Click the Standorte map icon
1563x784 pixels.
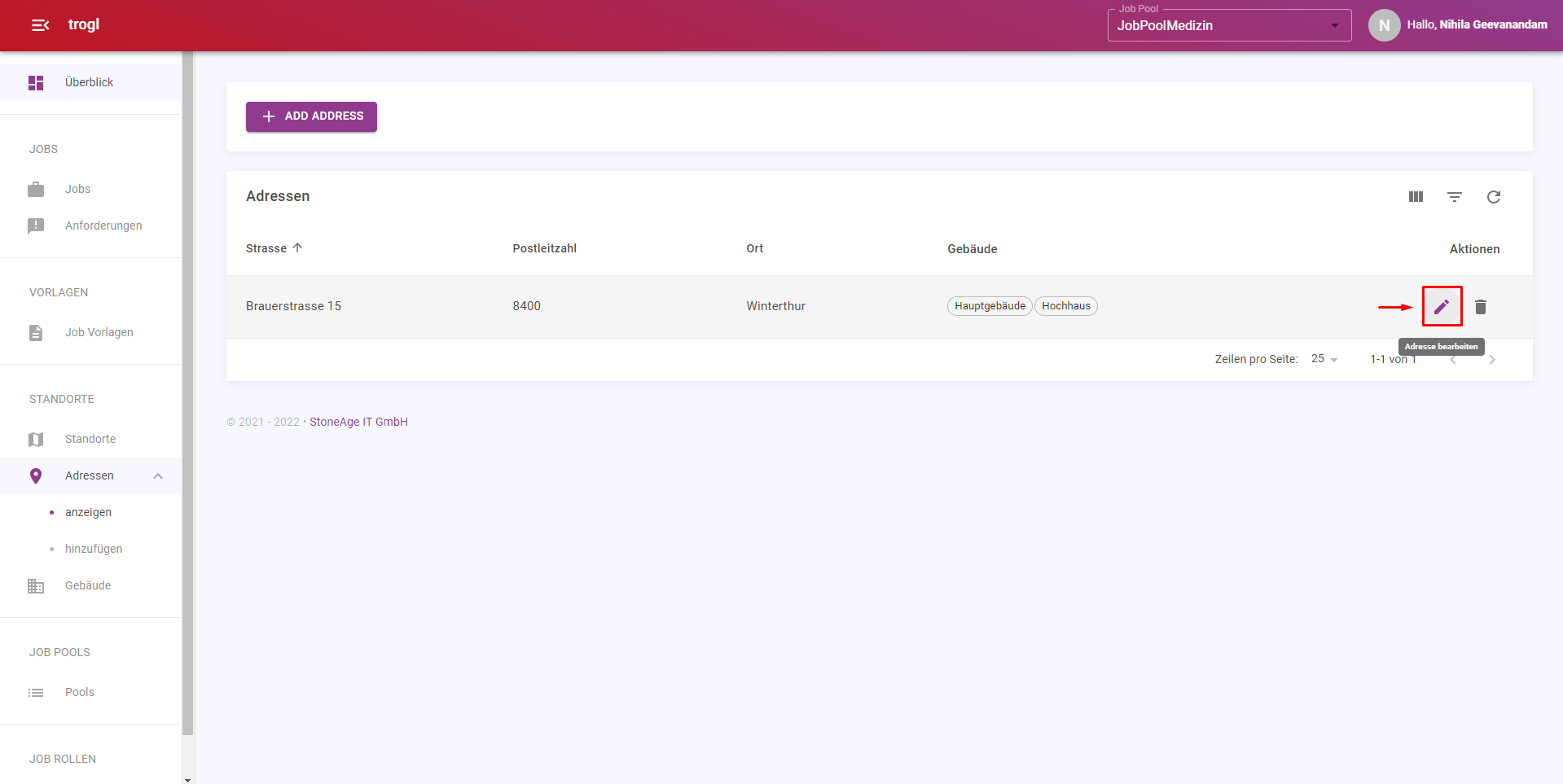[36, 440]
